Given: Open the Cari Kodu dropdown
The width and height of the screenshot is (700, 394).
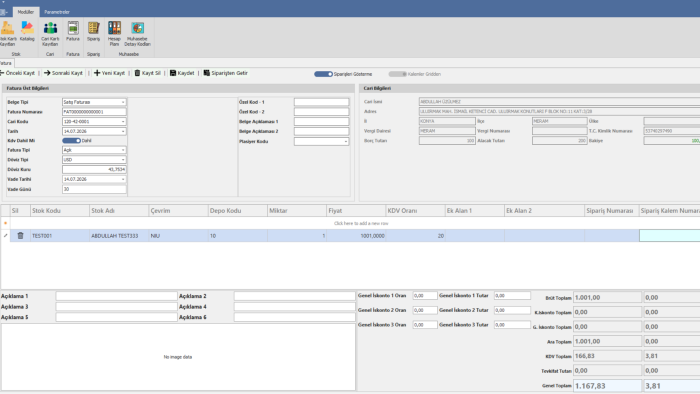Looking at the screenshot, I should (x=123, y=121).
